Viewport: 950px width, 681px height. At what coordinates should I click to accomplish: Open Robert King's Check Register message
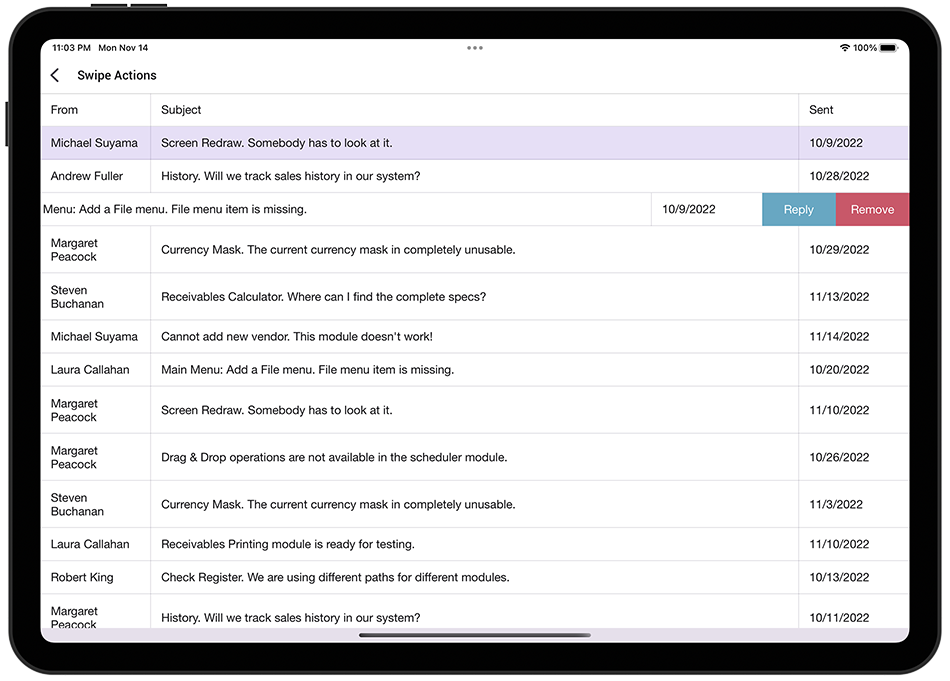pos(400,577)
